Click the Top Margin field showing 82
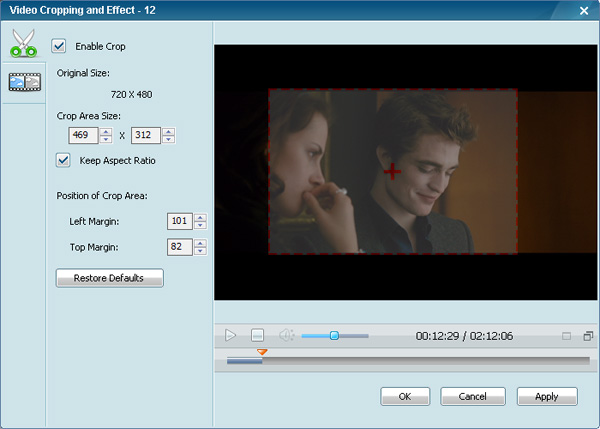The width and height of the screenshot is (600, 429). [179, 247]
